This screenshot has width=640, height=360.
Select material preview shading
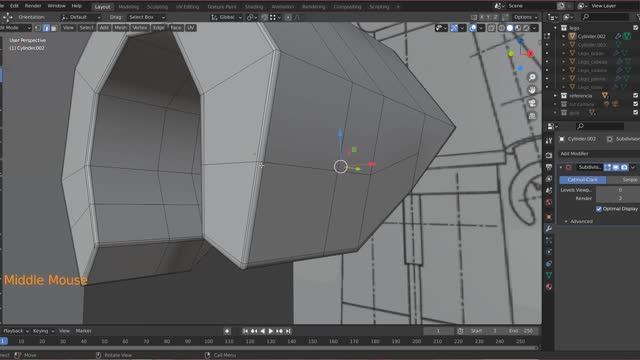point(518,28)
